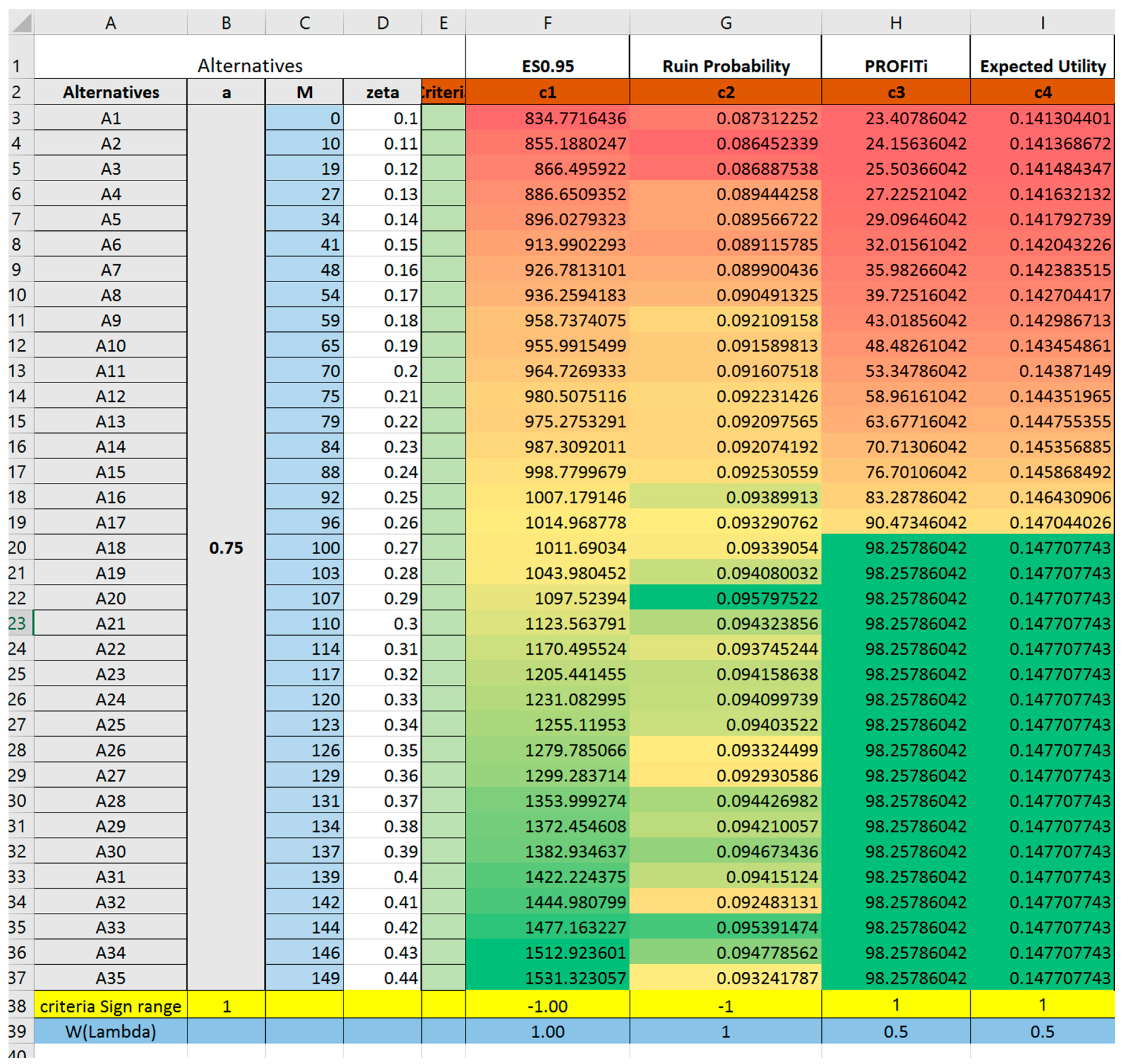
Task: Select column A header
Action: [x=111, y=23]
